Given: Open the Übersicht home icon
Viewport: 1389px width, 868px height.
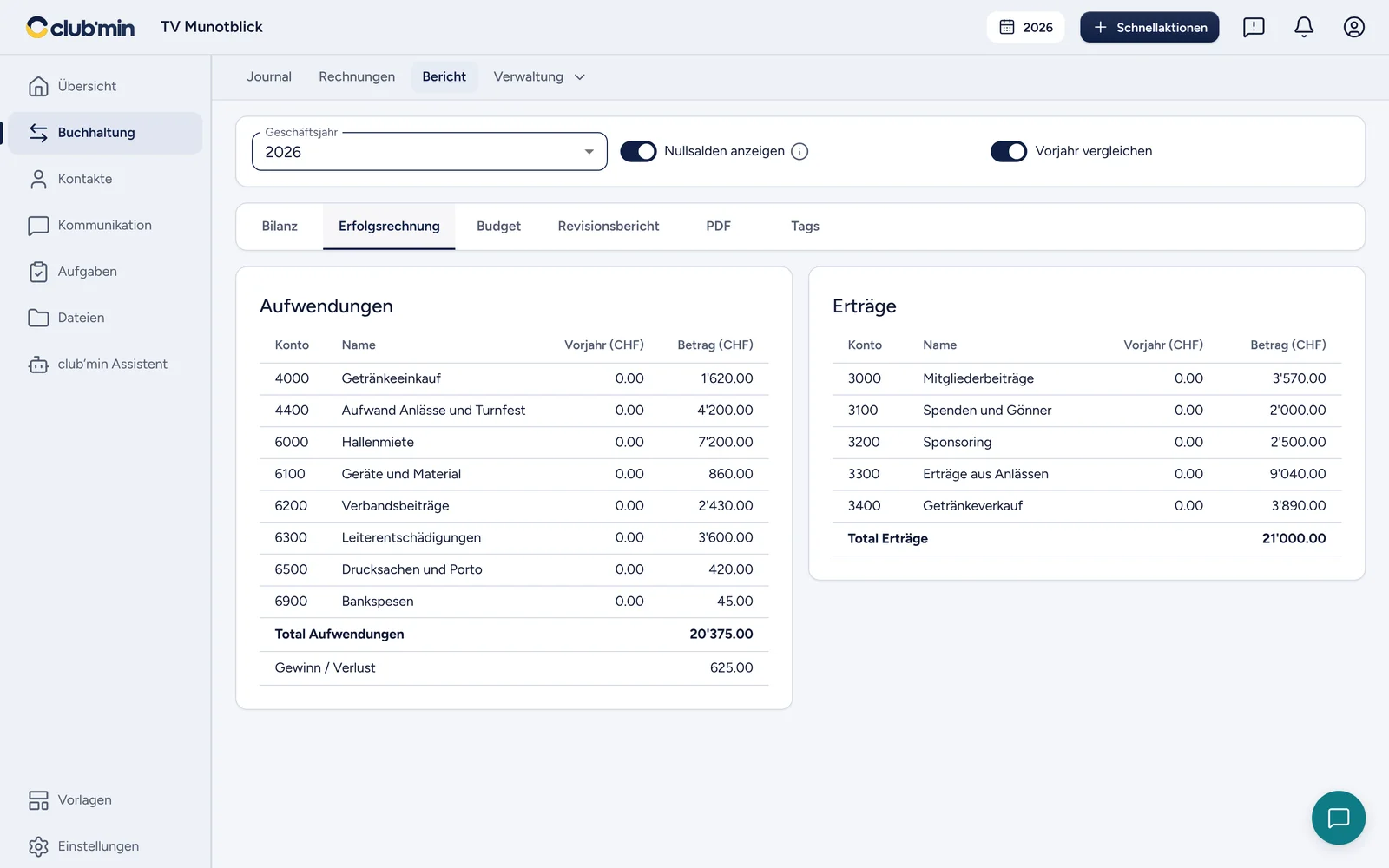Looking at the screenshot, I should [38, 86].
